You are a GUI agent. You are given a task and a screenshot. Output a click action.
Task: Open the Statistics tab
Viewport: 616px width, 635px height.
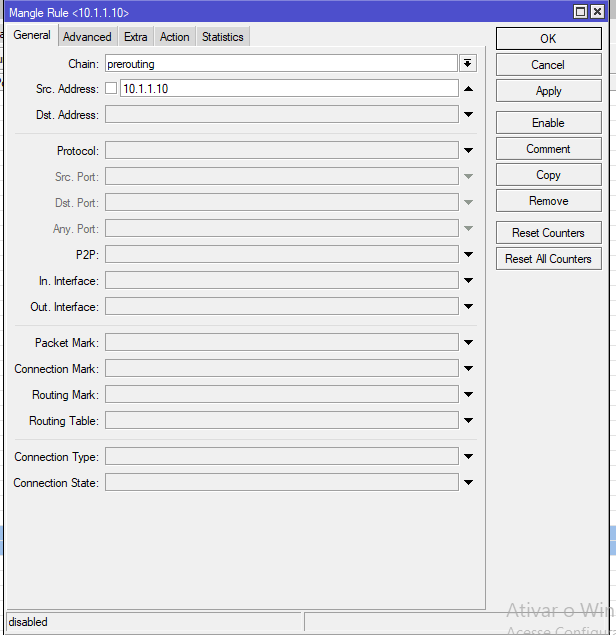click(x=223, y=37)
